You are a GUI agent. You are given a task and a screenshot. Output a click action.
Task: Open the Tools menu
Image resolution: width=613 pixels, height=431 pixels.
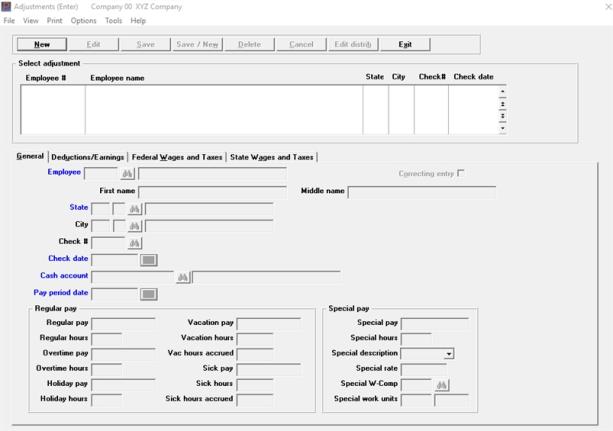click(113, 20)
